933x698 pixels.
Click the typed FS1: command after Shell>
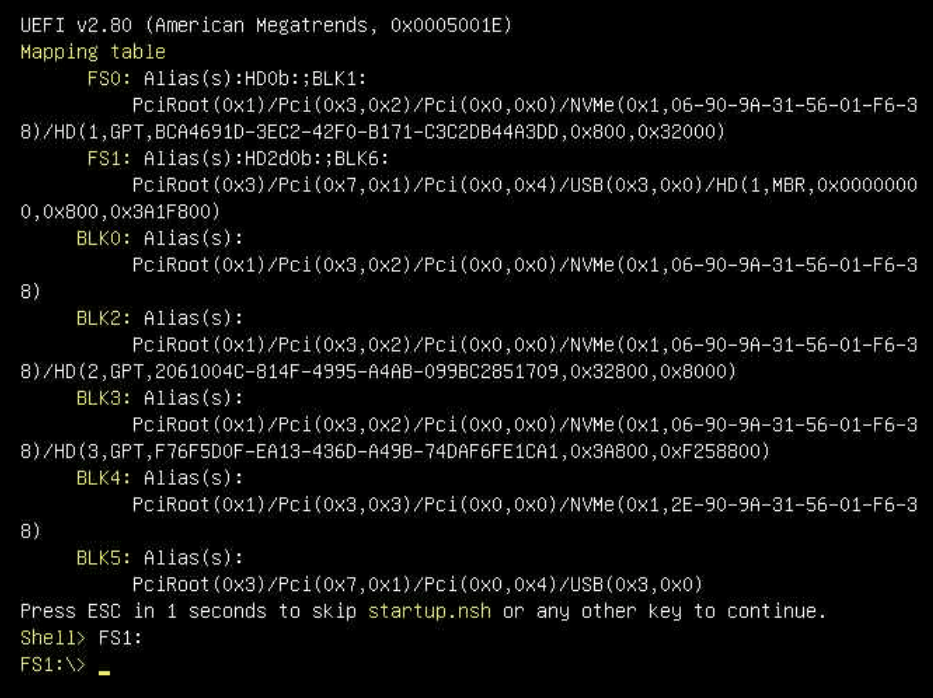tap(120, 638)
